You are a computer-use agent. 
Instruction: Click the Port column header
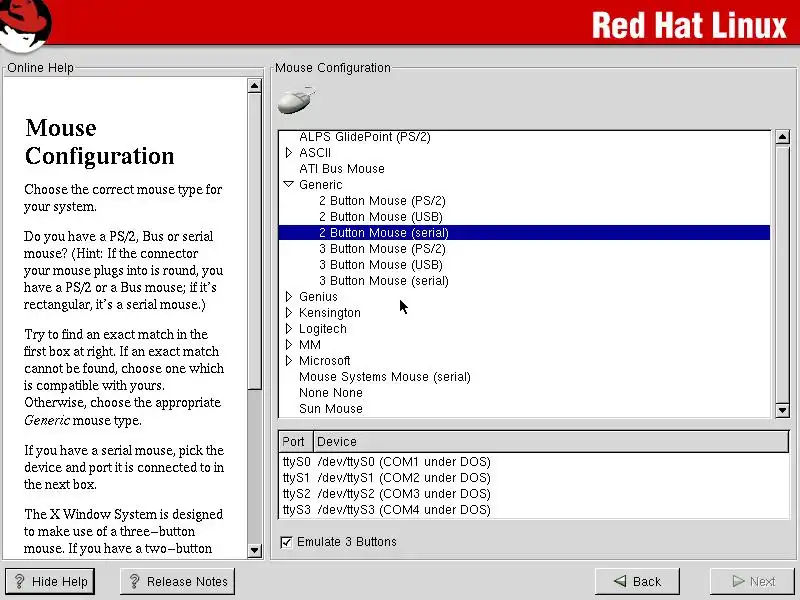coord(295,441)
